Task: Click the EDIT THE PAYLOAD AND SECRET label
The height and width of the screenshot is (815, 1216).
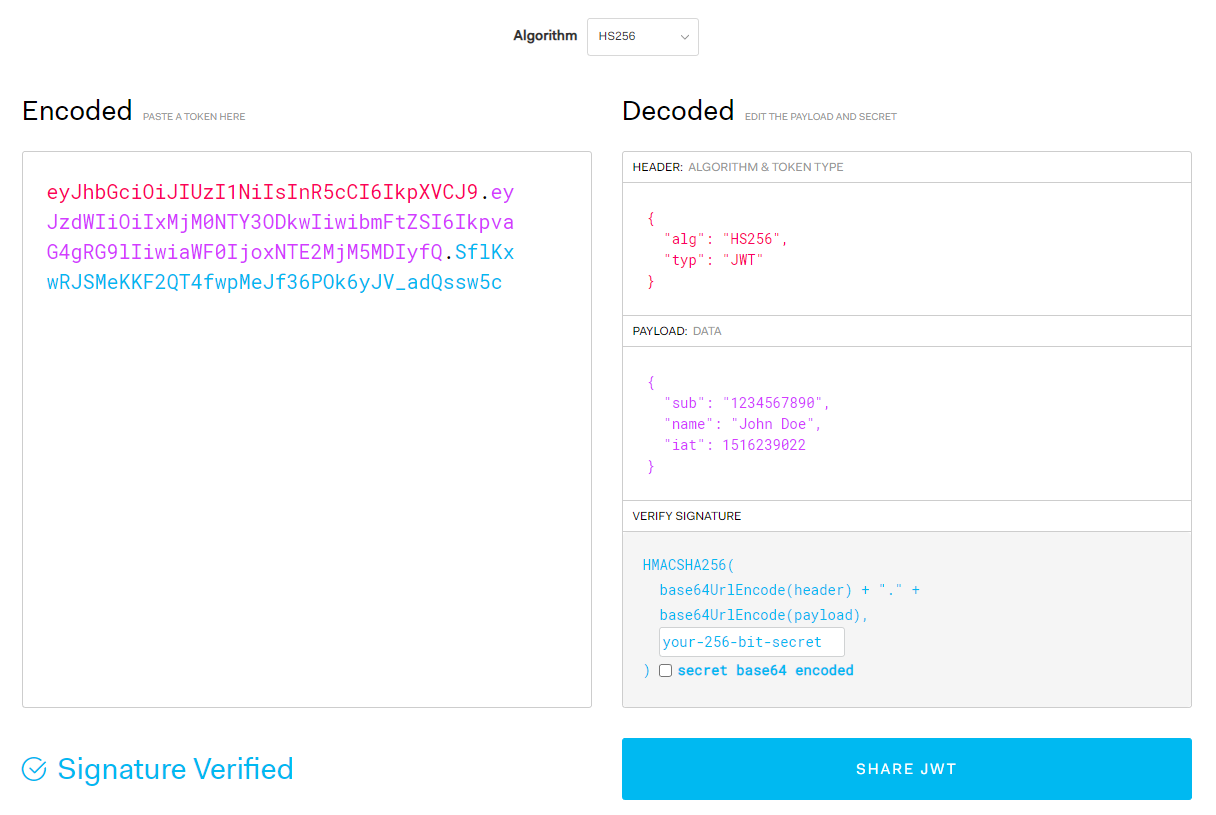Action: [x=820, y=116]
